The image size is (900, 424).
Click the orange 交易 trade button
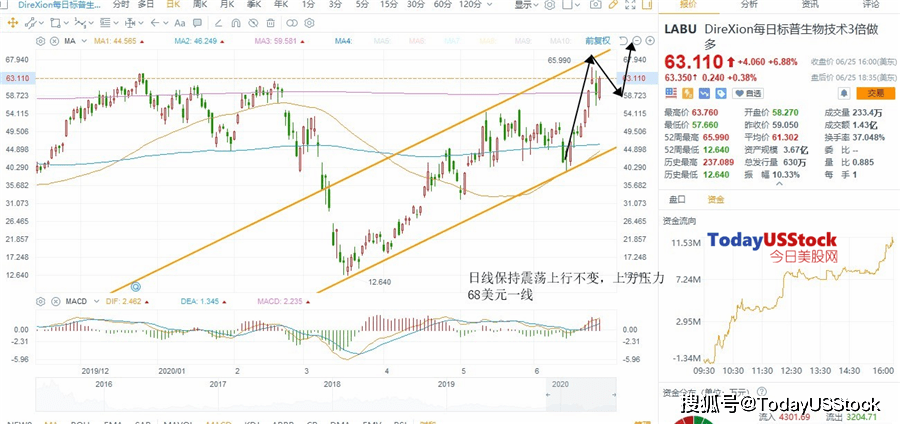pos(875,93)
